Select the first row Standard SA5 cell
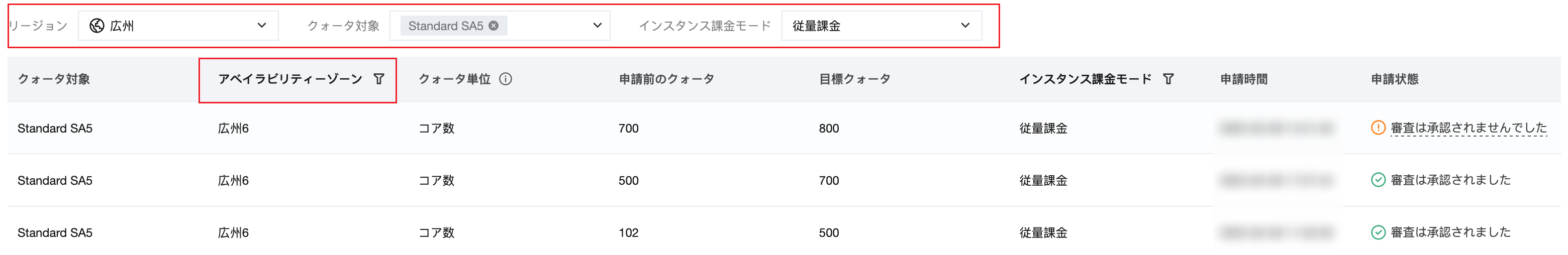This screenshot has height=255, width=1568. [55, 129]
